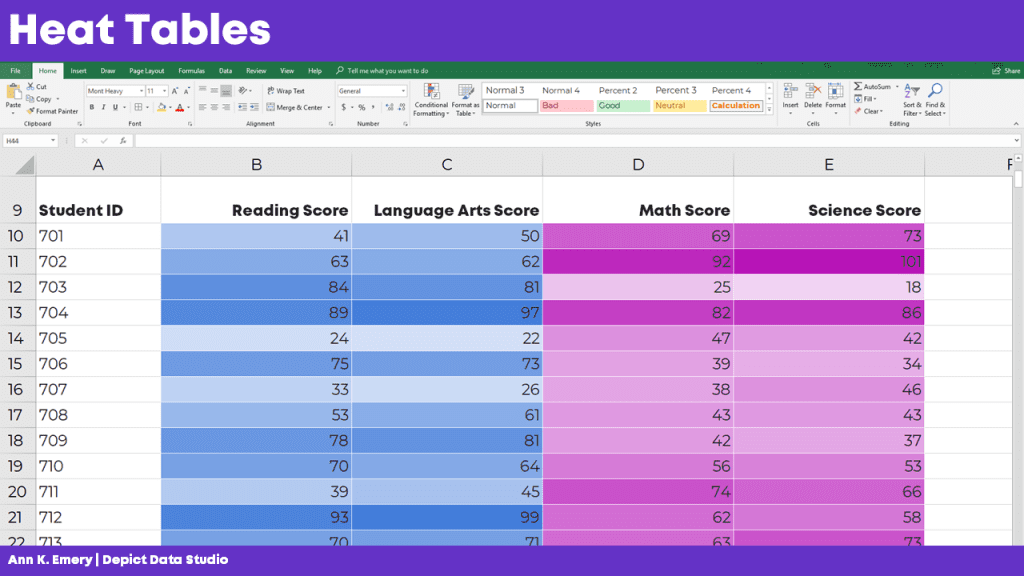Open the File tab
Image resolution: width=1024 pixels, height=576 pixels.
(15, 71)
